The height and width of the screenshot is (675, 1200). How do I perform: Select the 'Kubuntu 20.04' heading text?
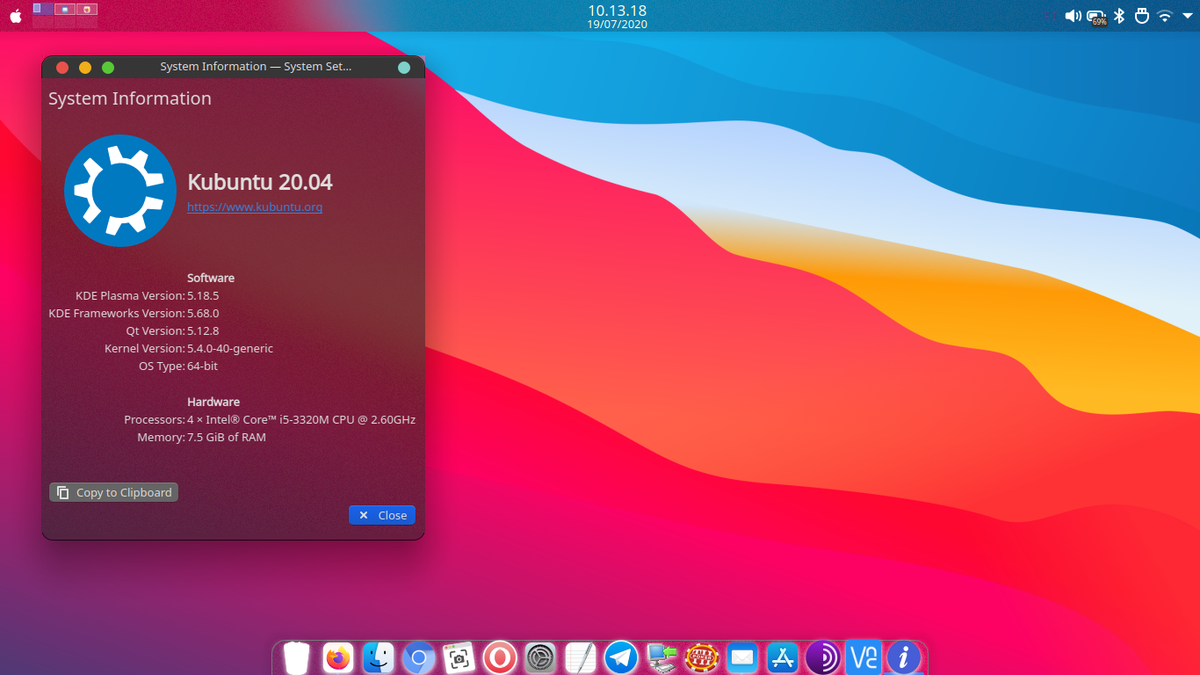click(x=260, y=182)
